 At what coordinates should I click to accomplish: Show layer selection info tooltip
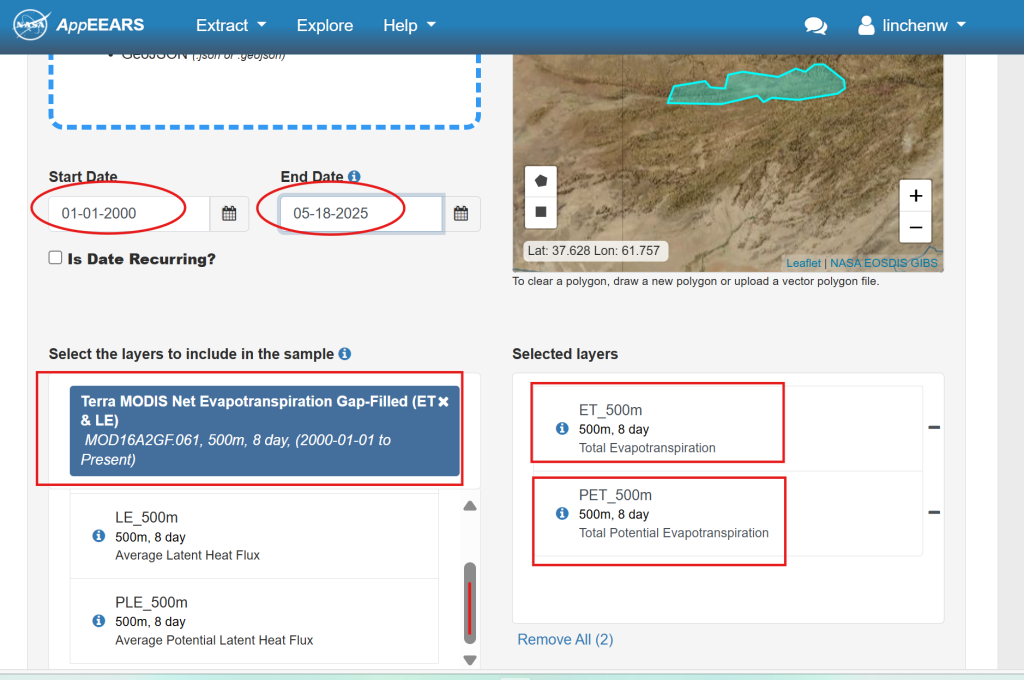345,353
